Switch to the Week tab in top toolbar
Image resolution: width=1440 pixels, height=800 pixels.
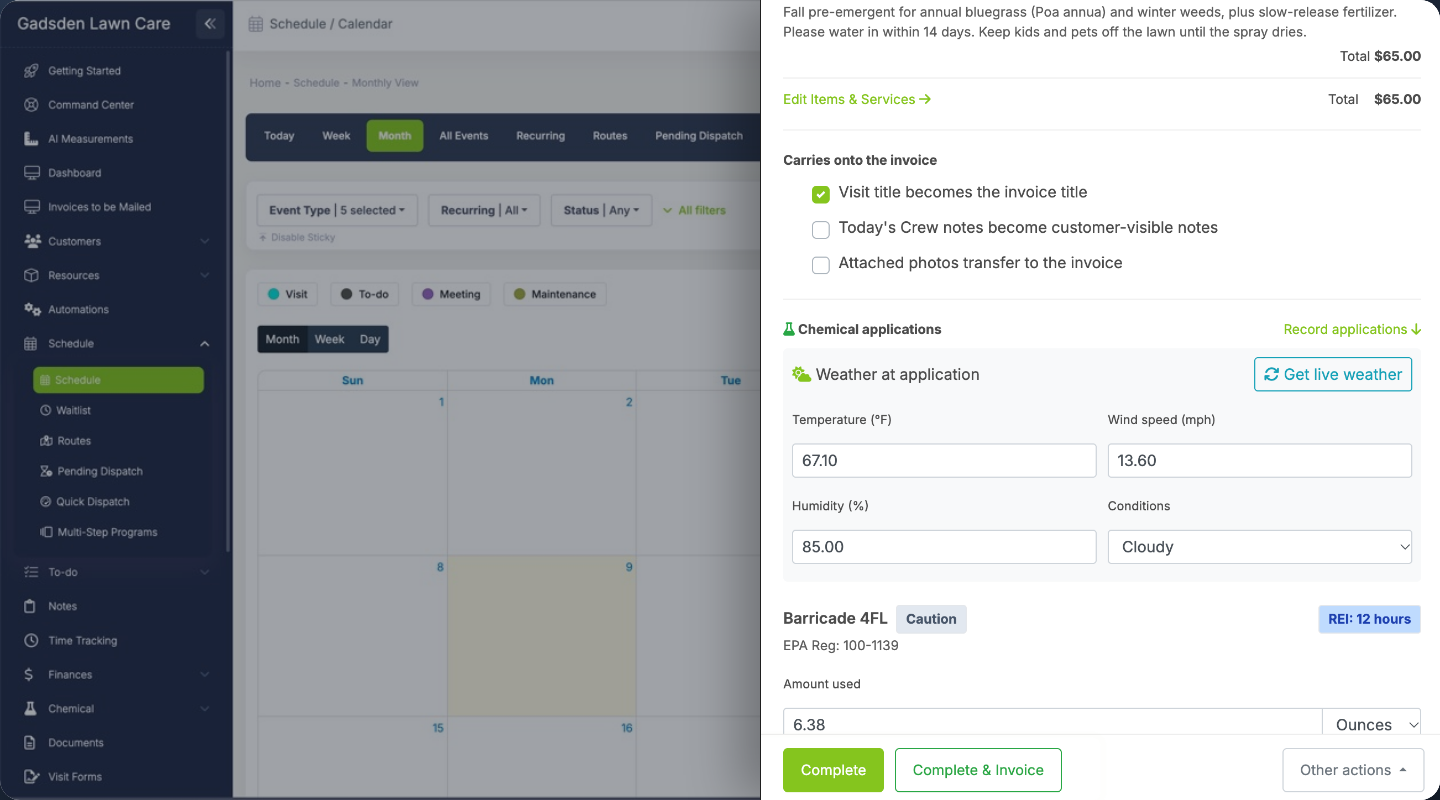336,136
